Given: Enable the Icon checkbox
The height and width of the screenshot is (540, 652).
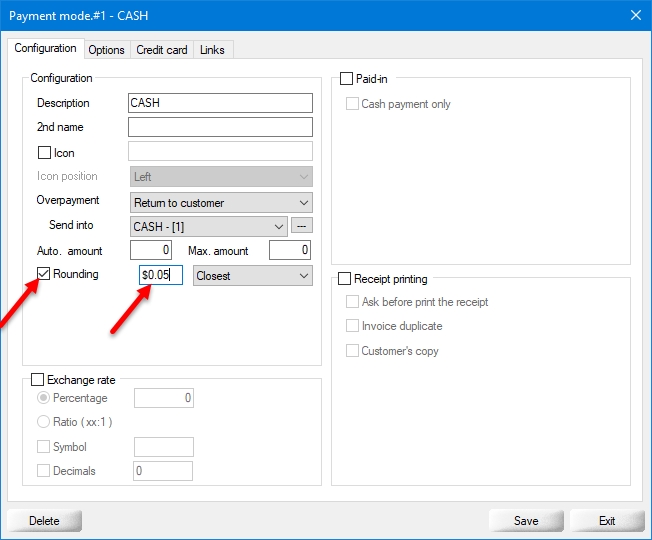Looking at the screenshot, I should coord(44,153).
